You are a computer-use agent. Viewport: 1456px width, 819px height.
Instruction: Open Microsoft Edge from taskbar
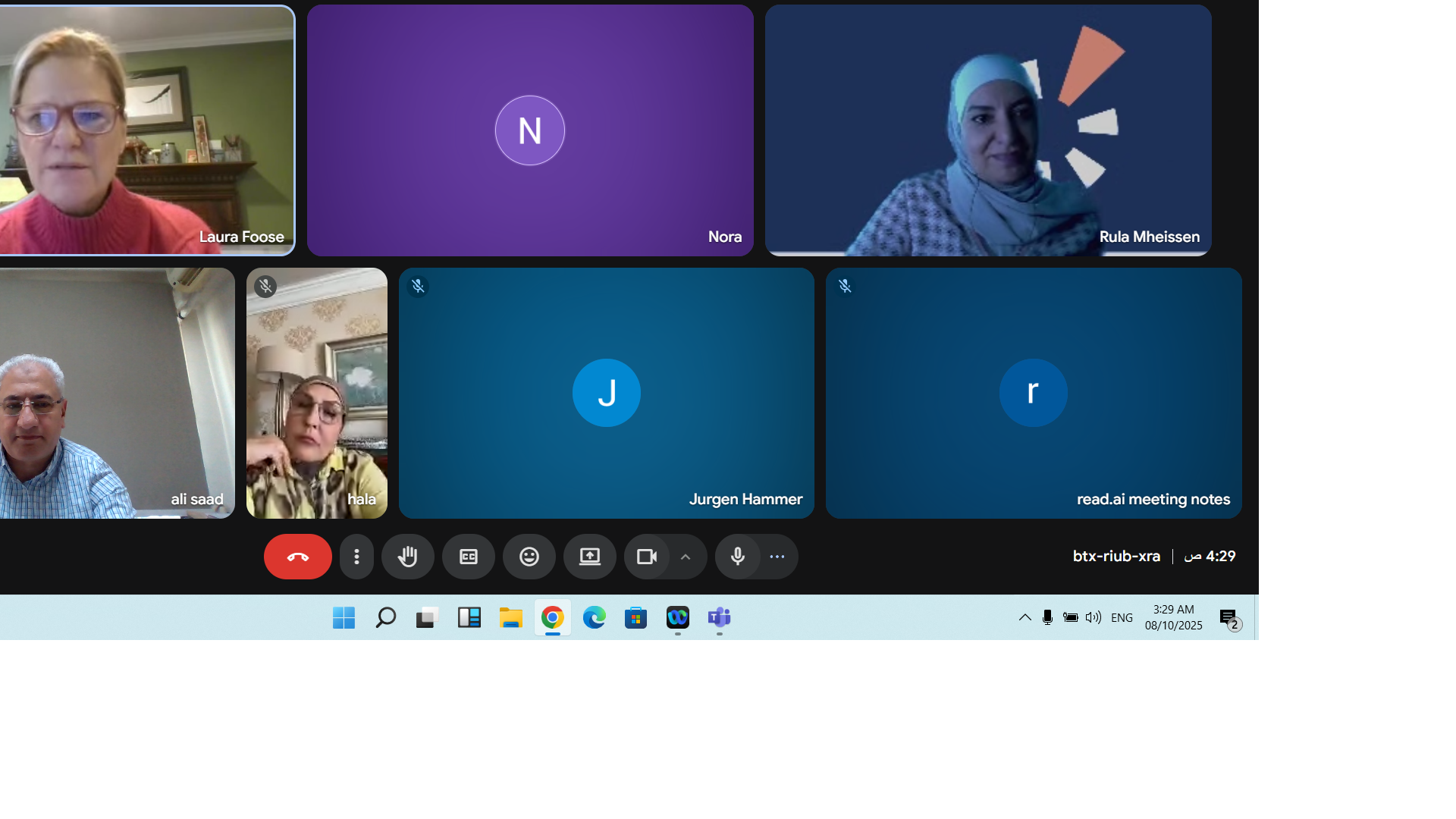click(x=594, y=617)
